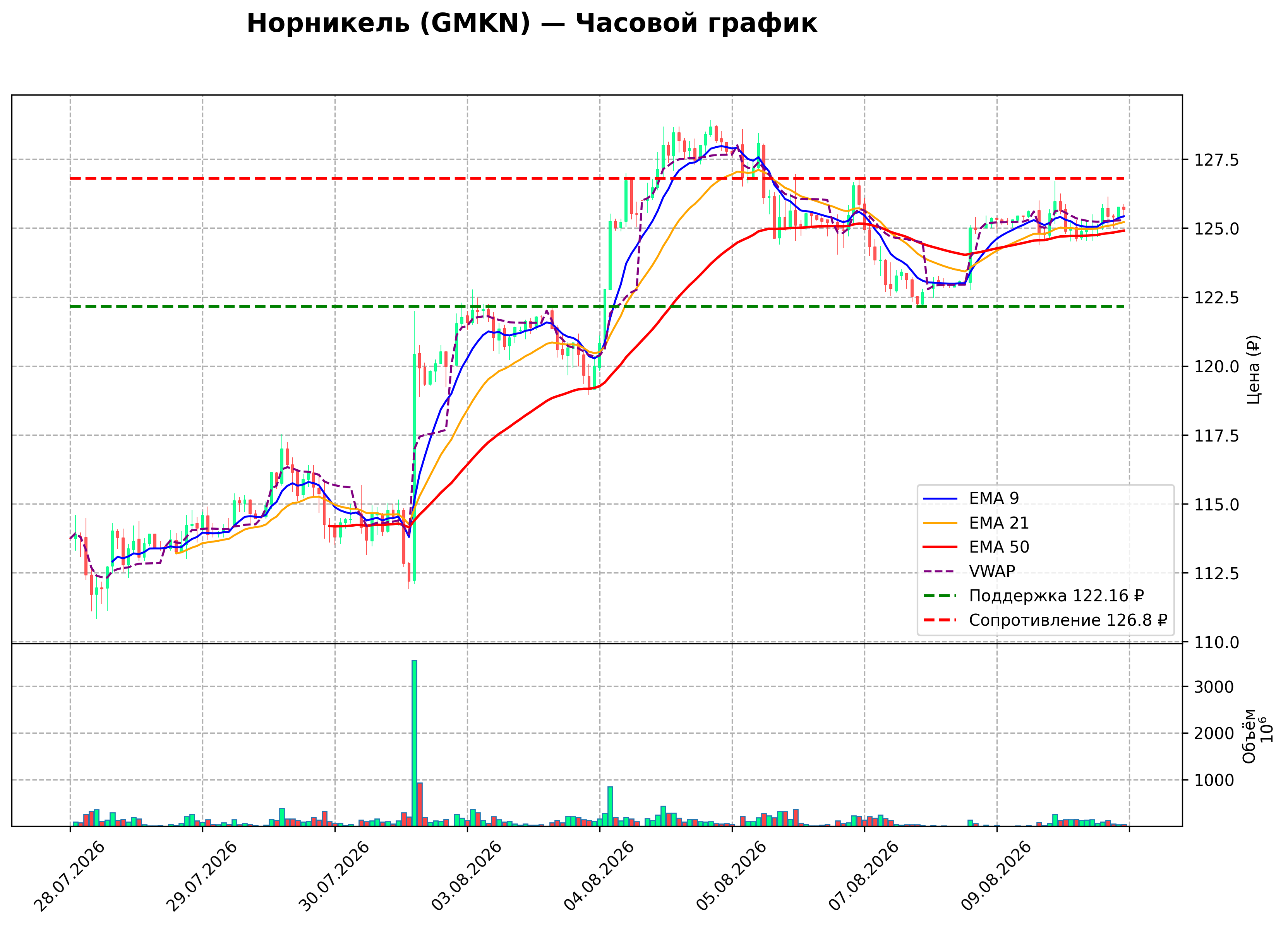The width and height of the screenshot is (1288, 926).
Task: Click the red EMA 50 legend line sample
Action: click(x=940, y=547)
